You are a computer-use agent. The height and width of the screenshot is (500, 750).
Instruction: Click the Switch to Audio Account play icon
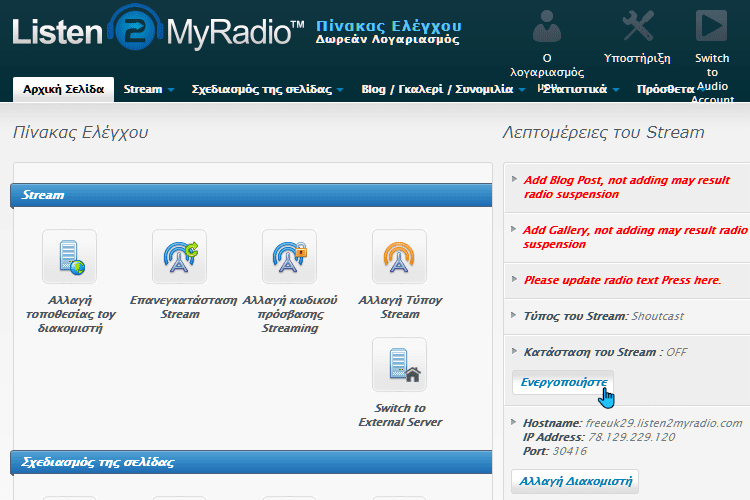coord(712,26)
